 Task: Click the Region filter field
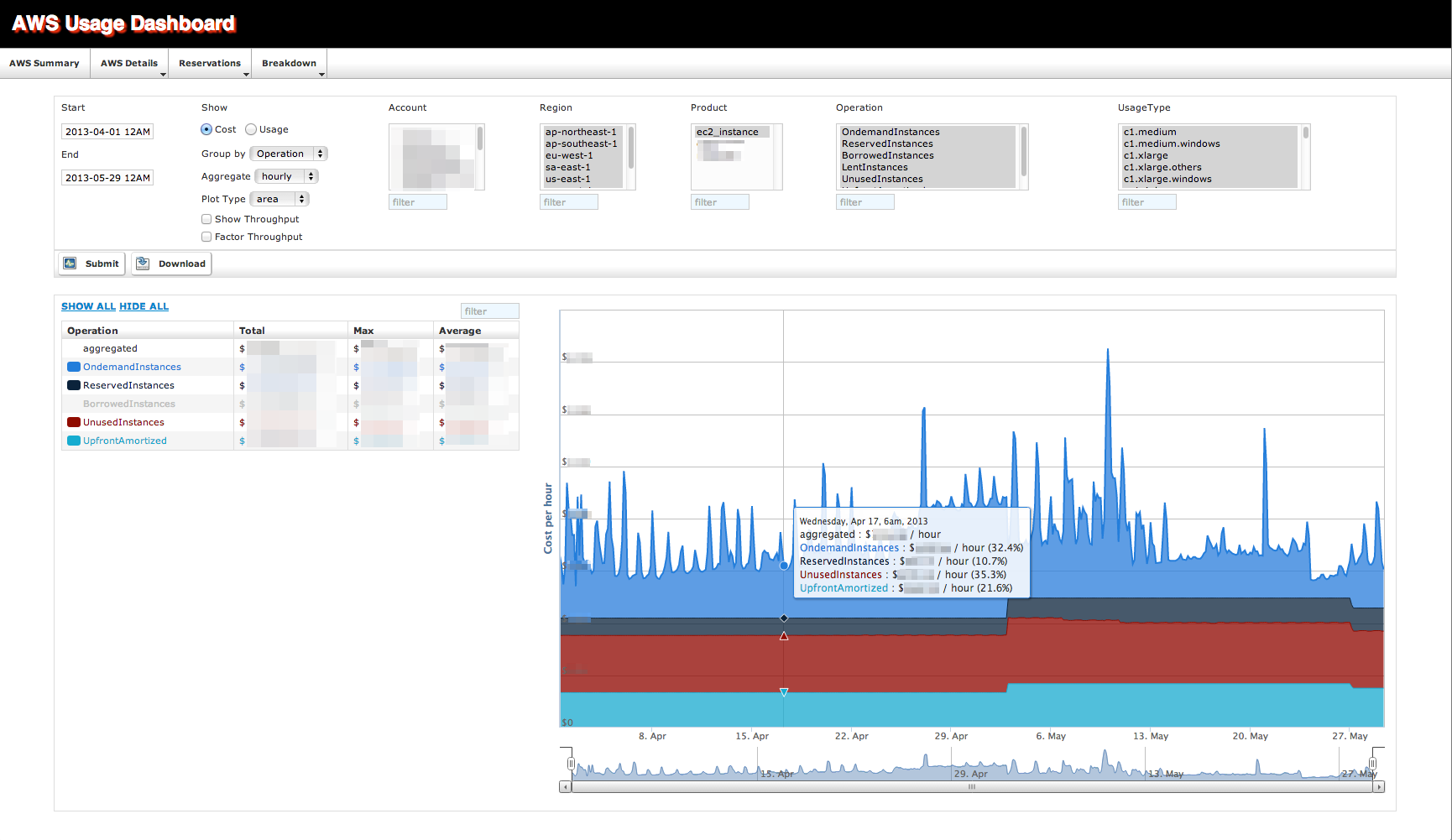(x=569, y=202)
